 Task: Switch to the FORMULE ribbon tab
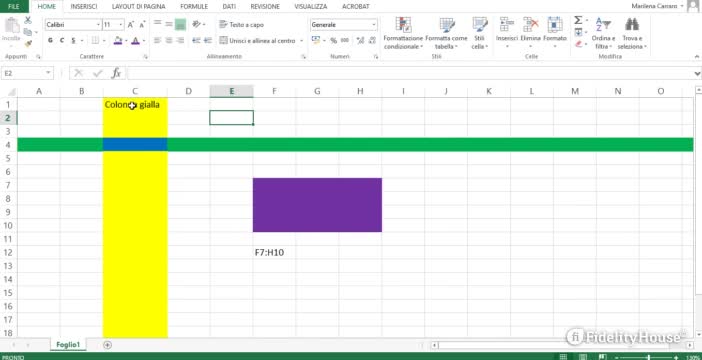click(x=194, y=7)
